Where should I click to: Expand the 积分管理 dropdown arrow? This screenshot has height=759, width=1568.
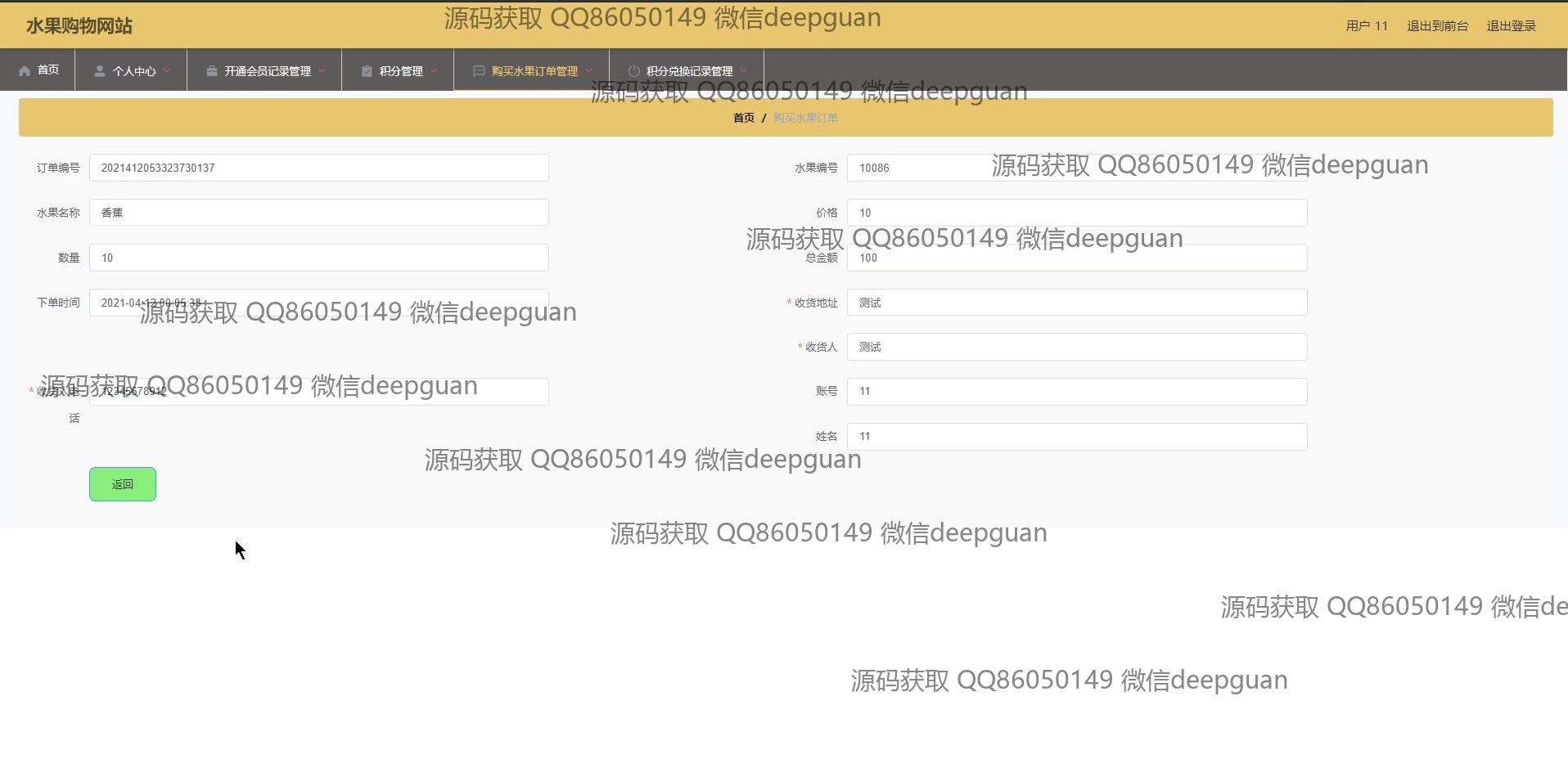click(x=434, y=71)
